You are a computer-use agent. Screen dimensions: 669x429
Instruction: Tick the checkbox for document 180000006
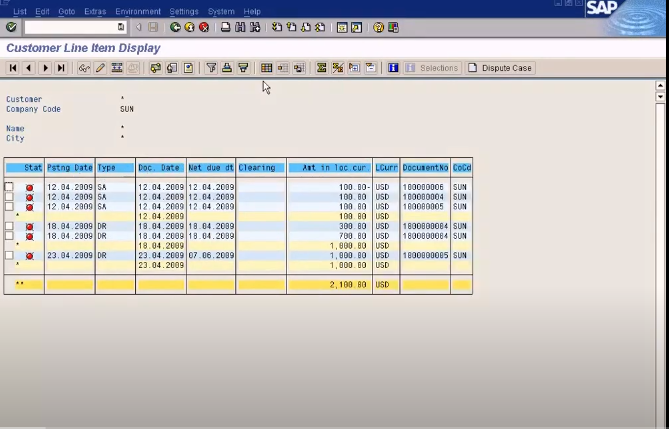tap(9, 187)
